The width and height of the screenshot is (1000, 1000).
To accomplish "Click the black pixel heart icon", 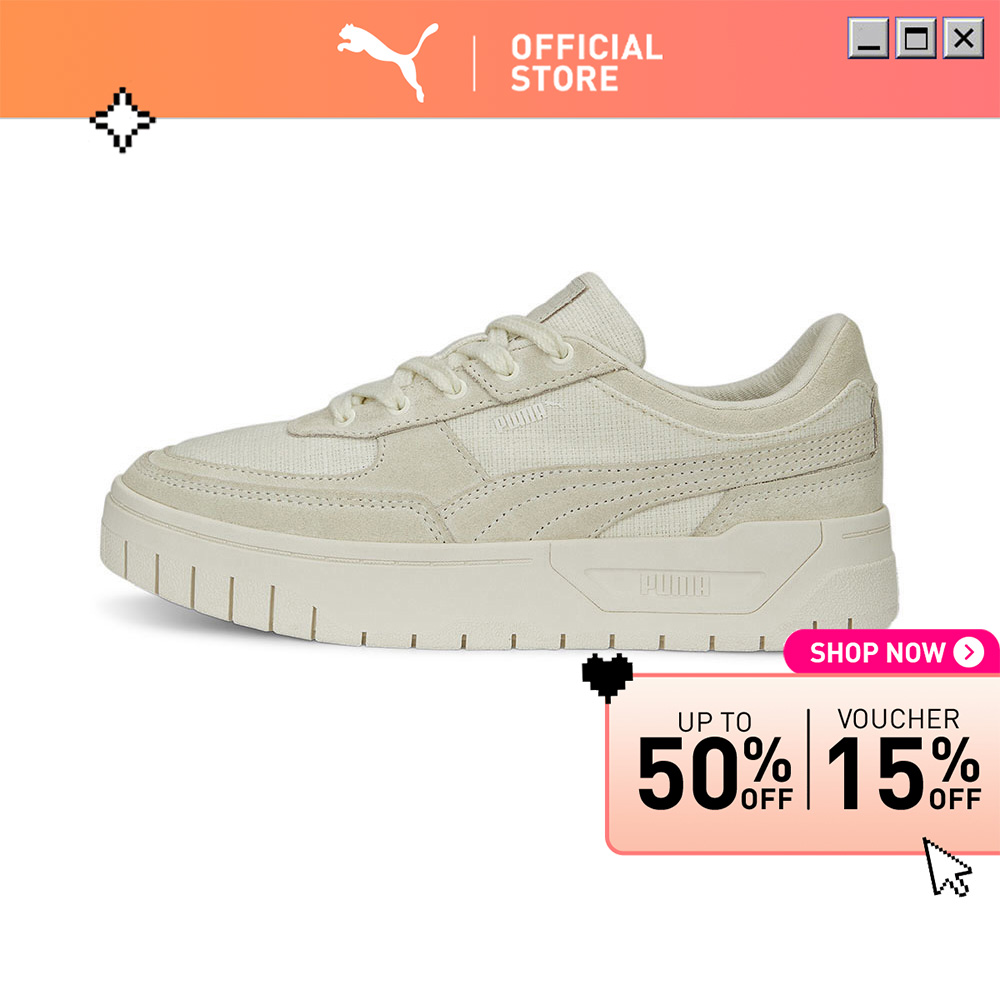I will [x=607, y=677].
